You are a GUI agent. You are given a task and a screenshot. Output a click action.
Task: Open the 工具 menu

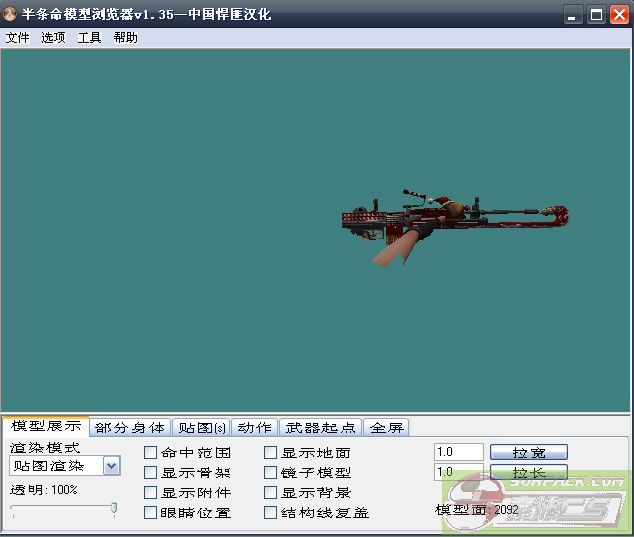(x=90, y=38)
